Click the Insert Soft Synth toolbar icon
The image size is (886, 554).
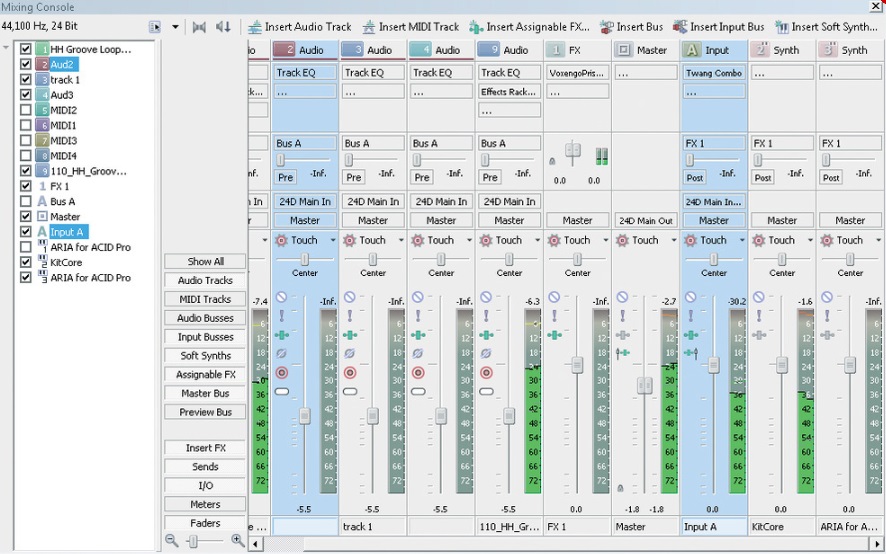pyautogui.click(x=782, y=27)
